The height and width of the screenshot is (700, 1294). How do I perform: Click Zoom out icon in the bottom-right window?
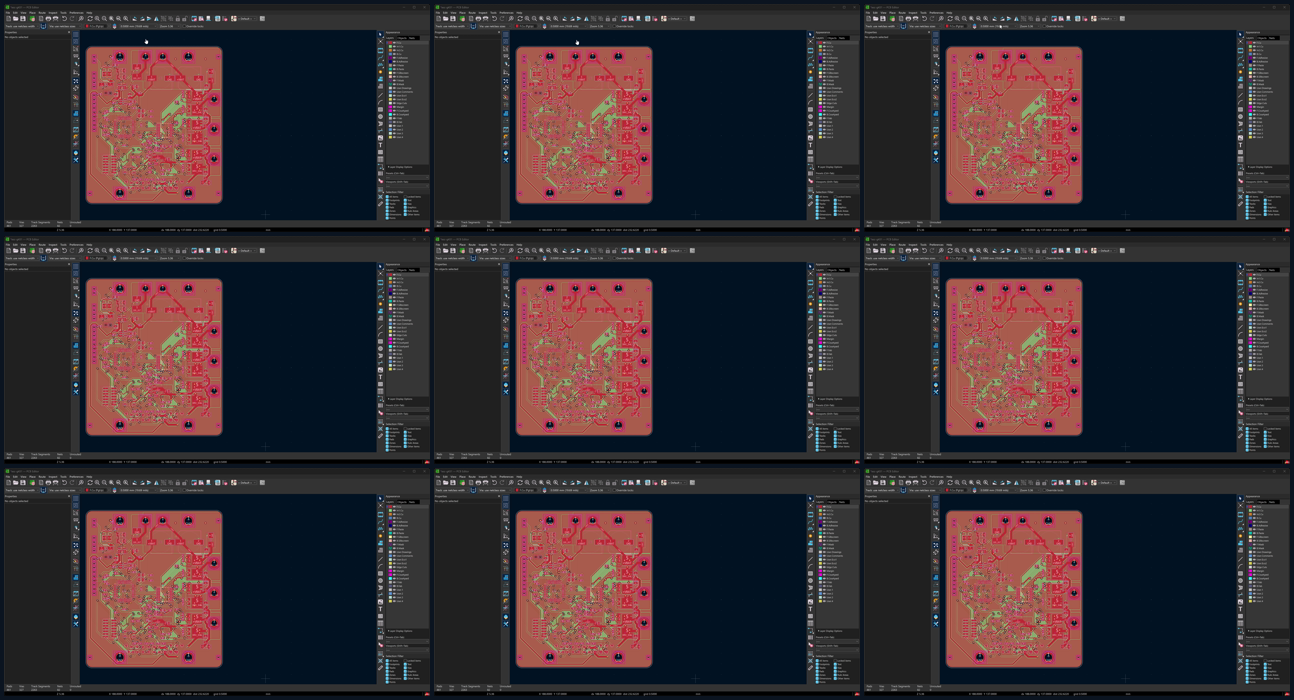click(964, 483)
